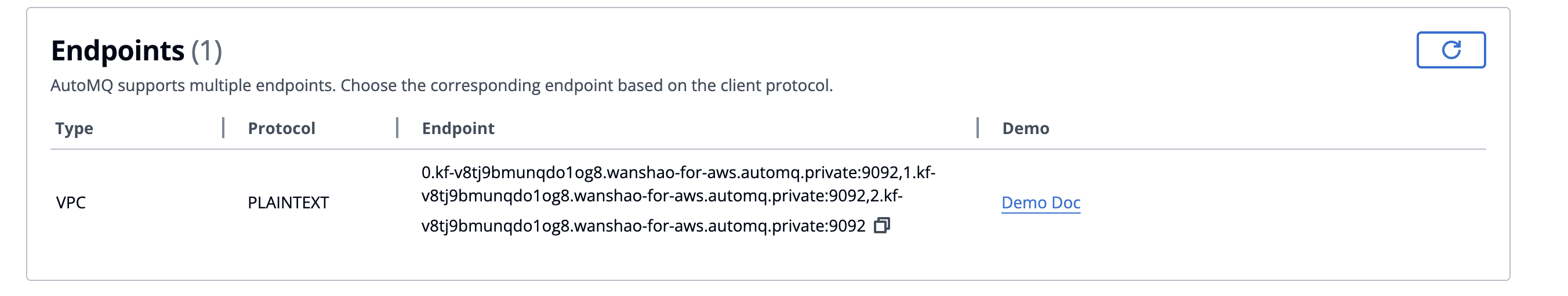Select the Type column header
The width and height of the screenshot is (1568, 296).
(x=74, y=128)
